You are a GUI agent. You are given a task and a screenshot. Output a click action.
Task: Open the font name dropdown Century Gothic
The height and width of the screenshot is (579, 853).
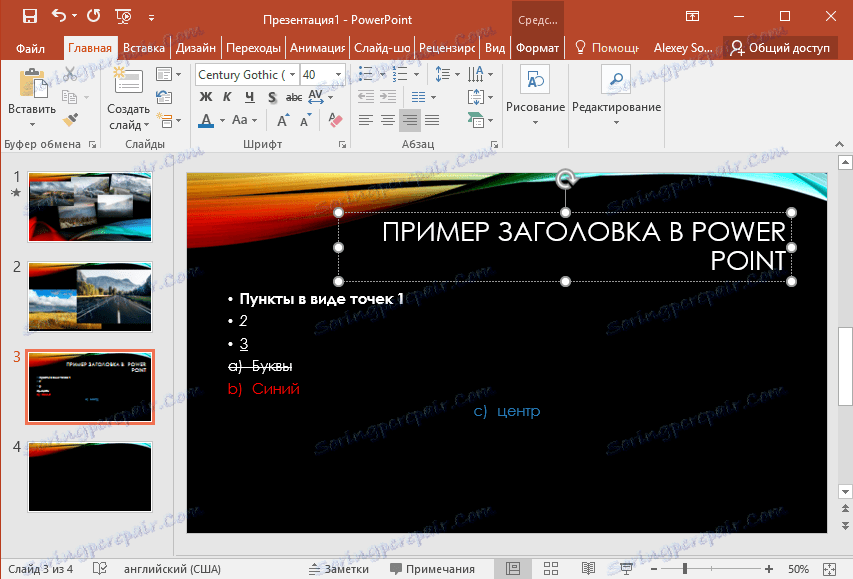point(246,74)
